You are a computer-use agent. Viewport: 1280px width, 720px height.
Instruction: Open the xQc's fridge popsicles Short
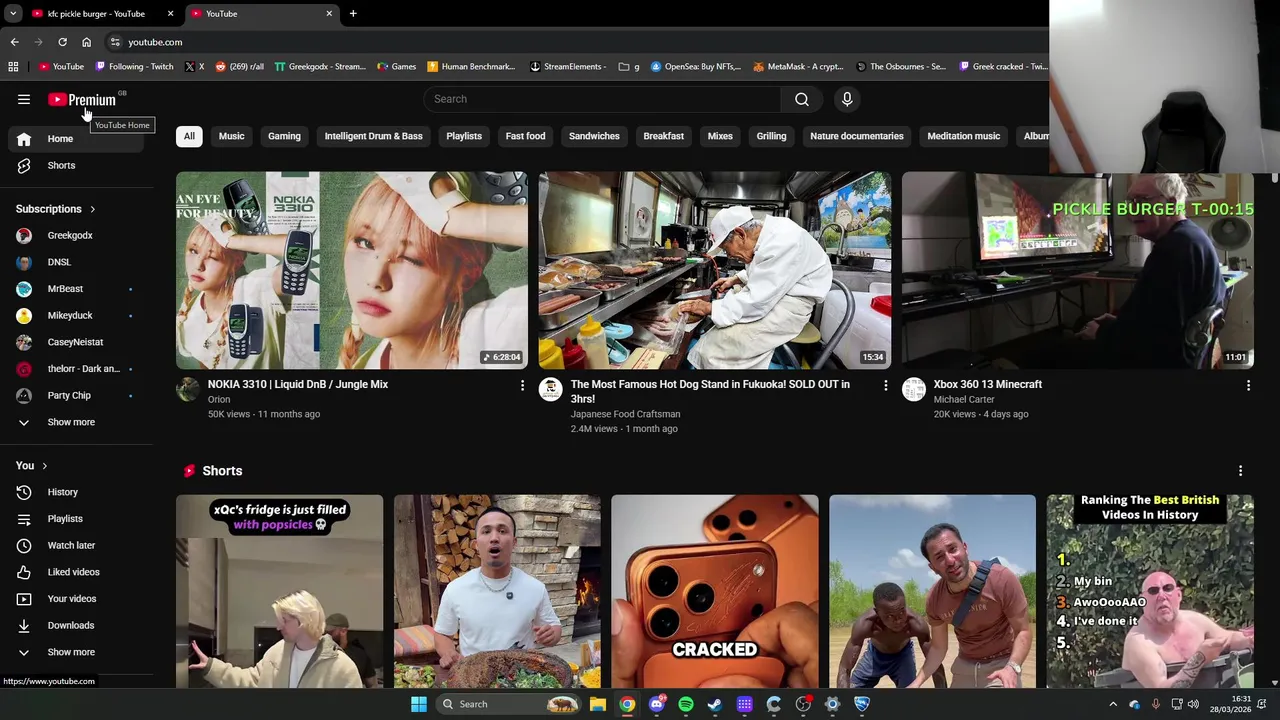click(x=279, y=591)
